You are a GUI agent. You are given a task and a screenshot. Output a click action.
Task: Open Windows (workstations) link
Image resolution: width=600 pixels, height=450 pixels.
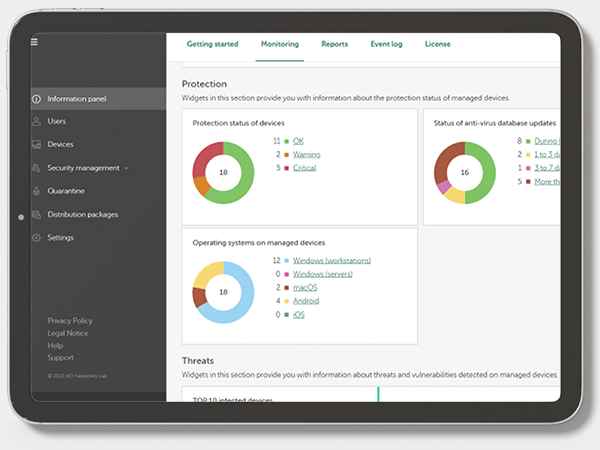point(332,261)
